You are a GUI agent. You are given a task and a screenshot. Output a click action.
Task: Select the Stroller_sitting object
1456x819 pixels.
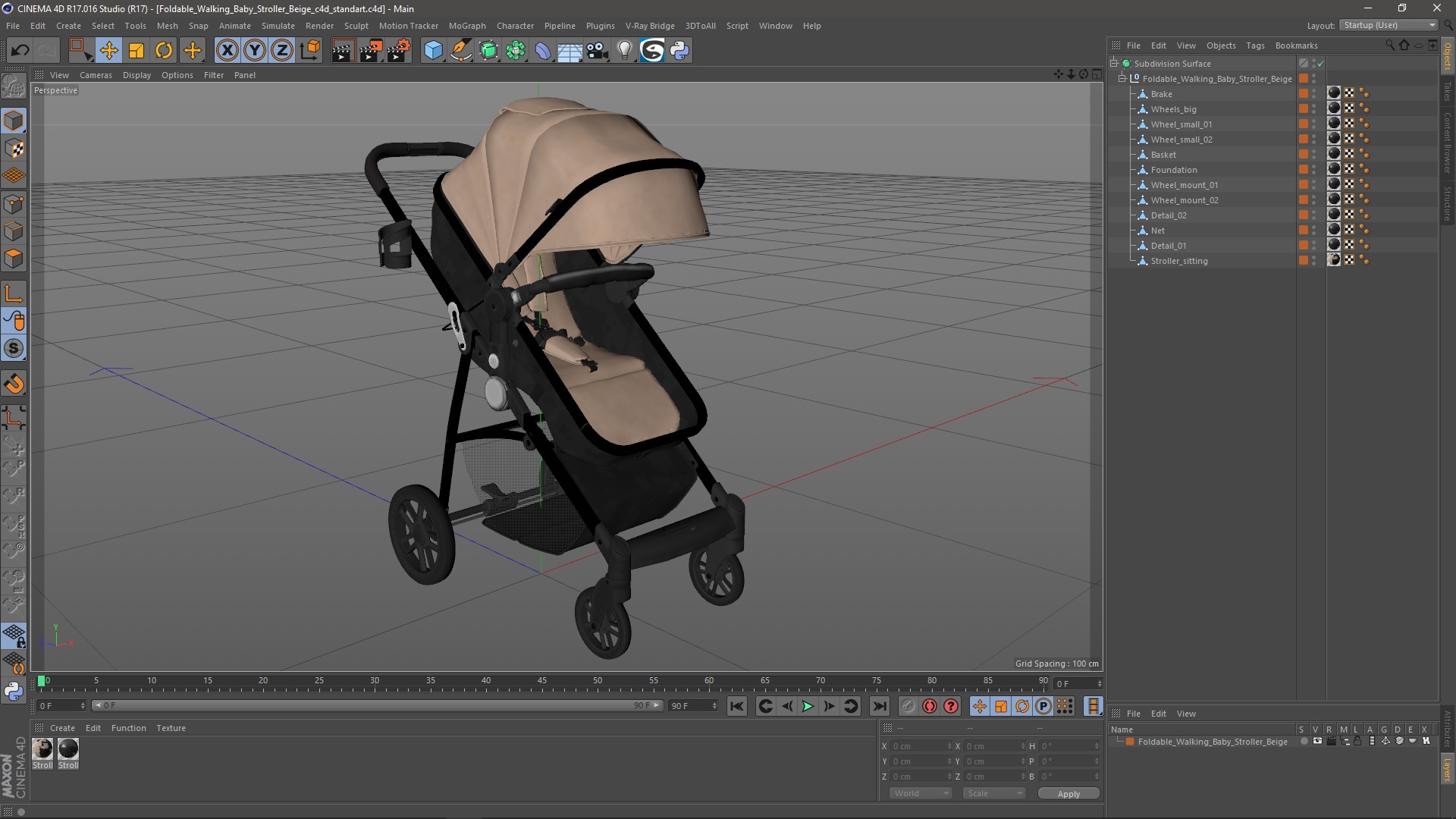(x=1179, y=261)
